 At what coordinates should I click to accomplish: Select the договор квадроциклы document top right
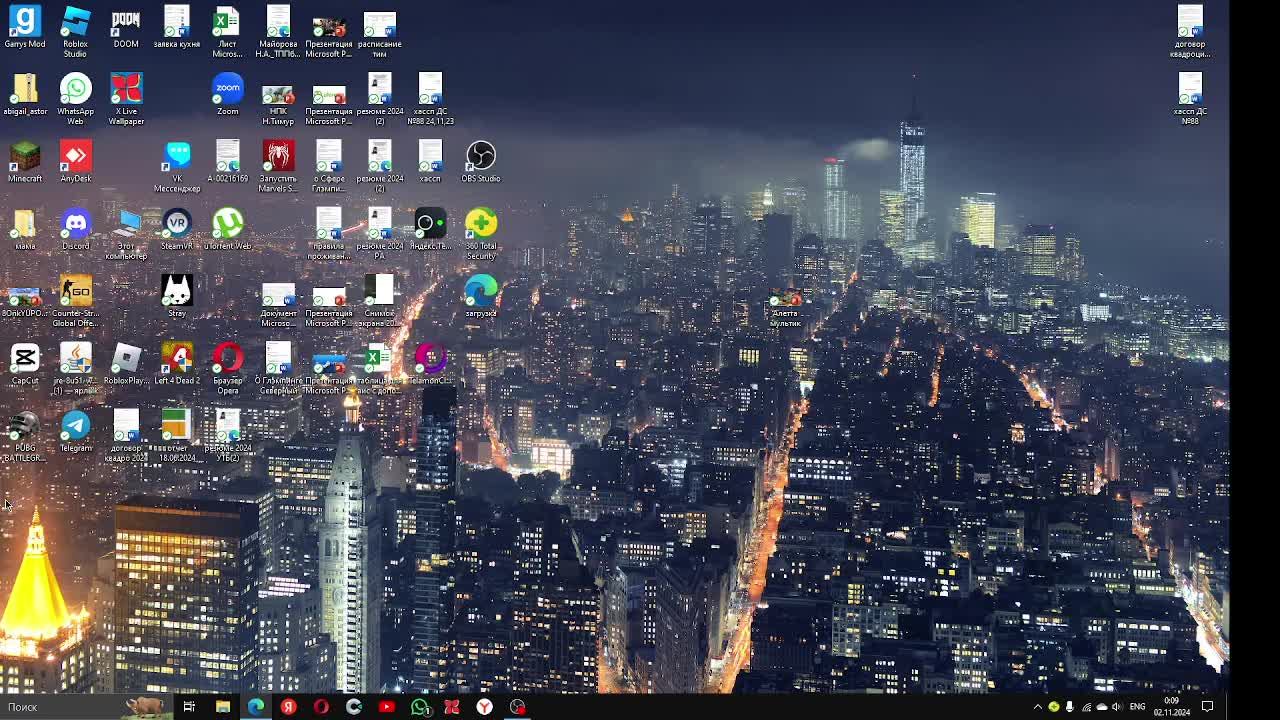pos(1190,32)
